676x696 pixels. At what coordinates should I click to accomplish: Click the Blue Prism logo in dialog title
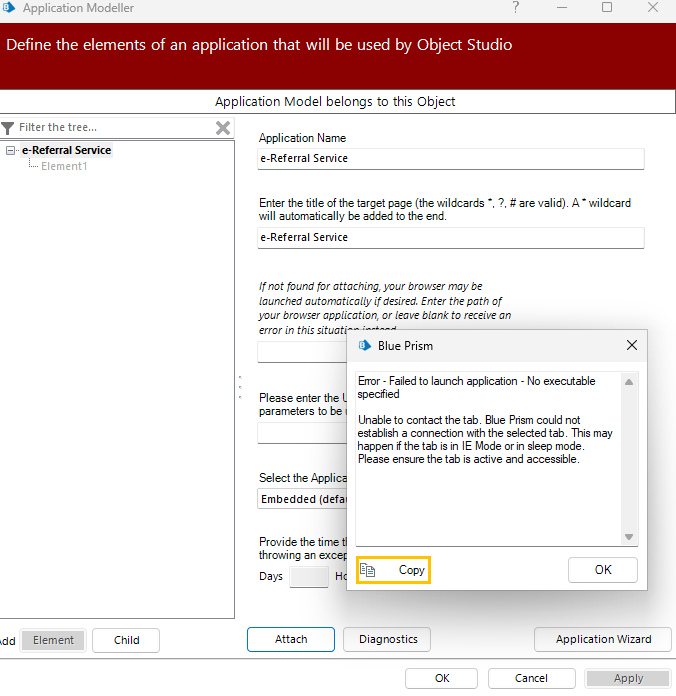tap(364, 345)
